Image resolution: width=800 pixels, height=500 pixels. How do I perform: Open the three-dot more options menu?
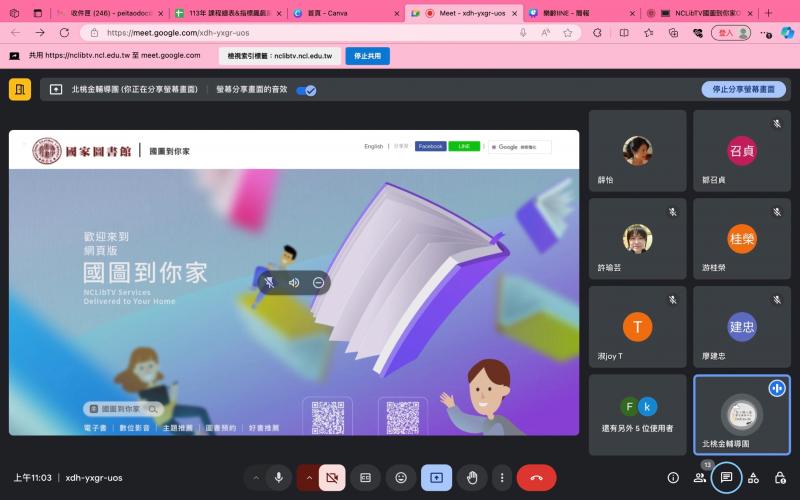502,478
